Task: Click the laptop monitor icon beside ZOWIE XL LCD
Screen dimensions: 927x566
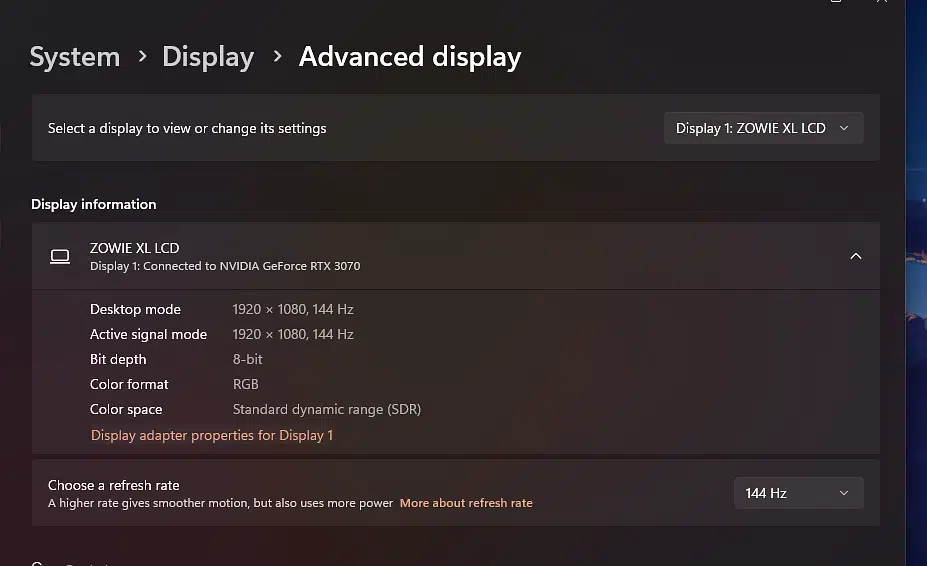Action: point(60,257)
